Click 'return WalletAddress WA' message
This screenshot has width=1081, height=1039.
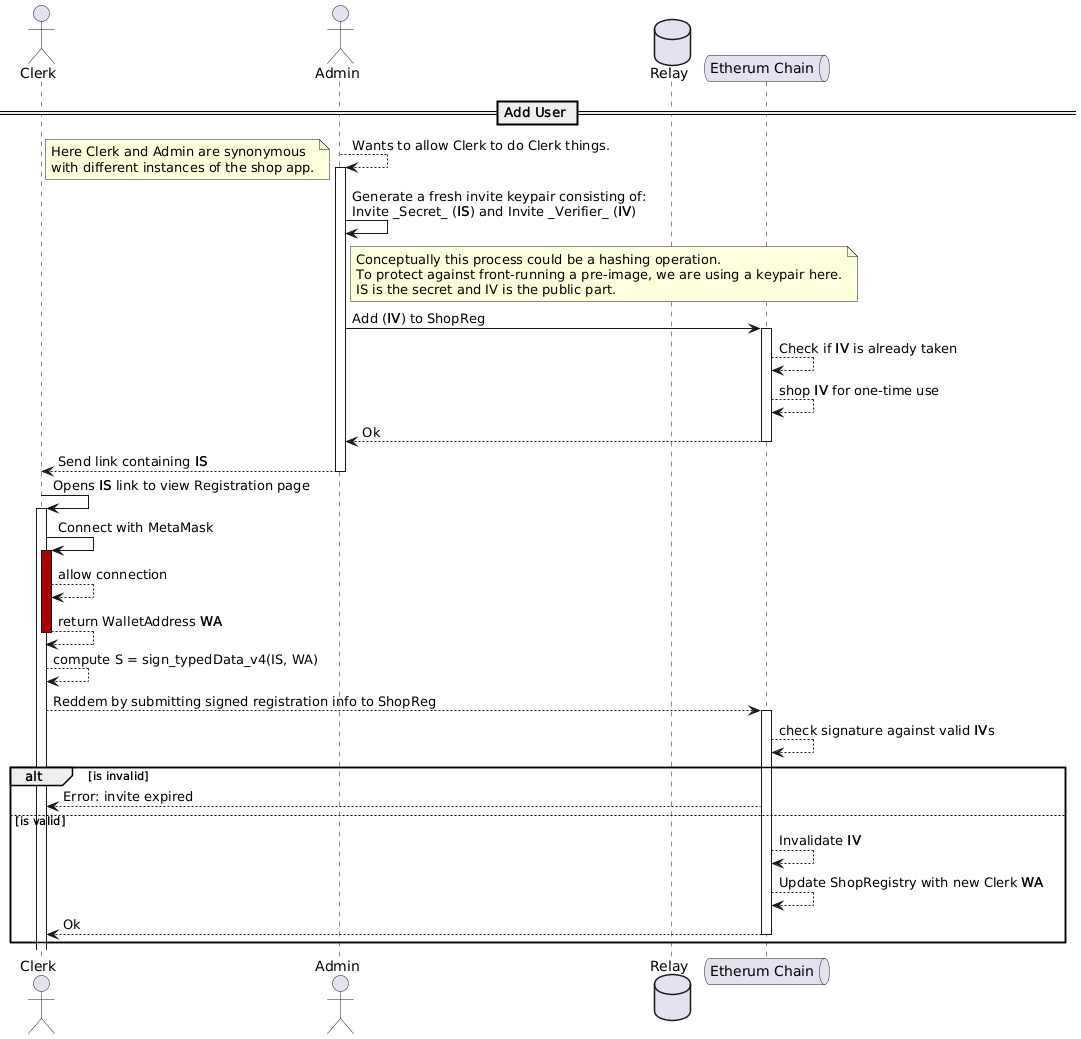click(140, 622)
